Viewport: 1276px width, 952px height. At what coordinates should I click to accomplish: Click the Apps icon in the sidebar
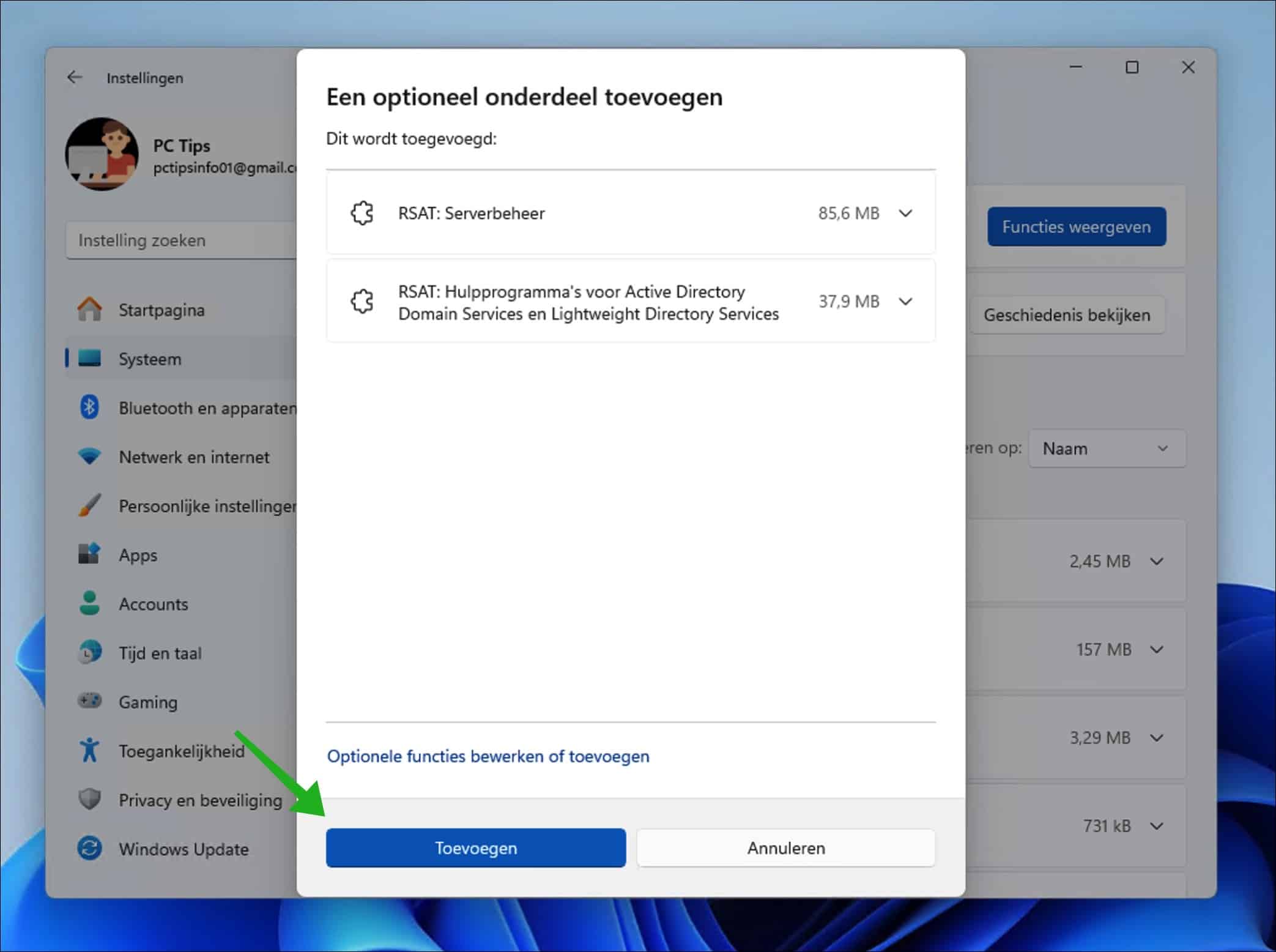(89, 554)
